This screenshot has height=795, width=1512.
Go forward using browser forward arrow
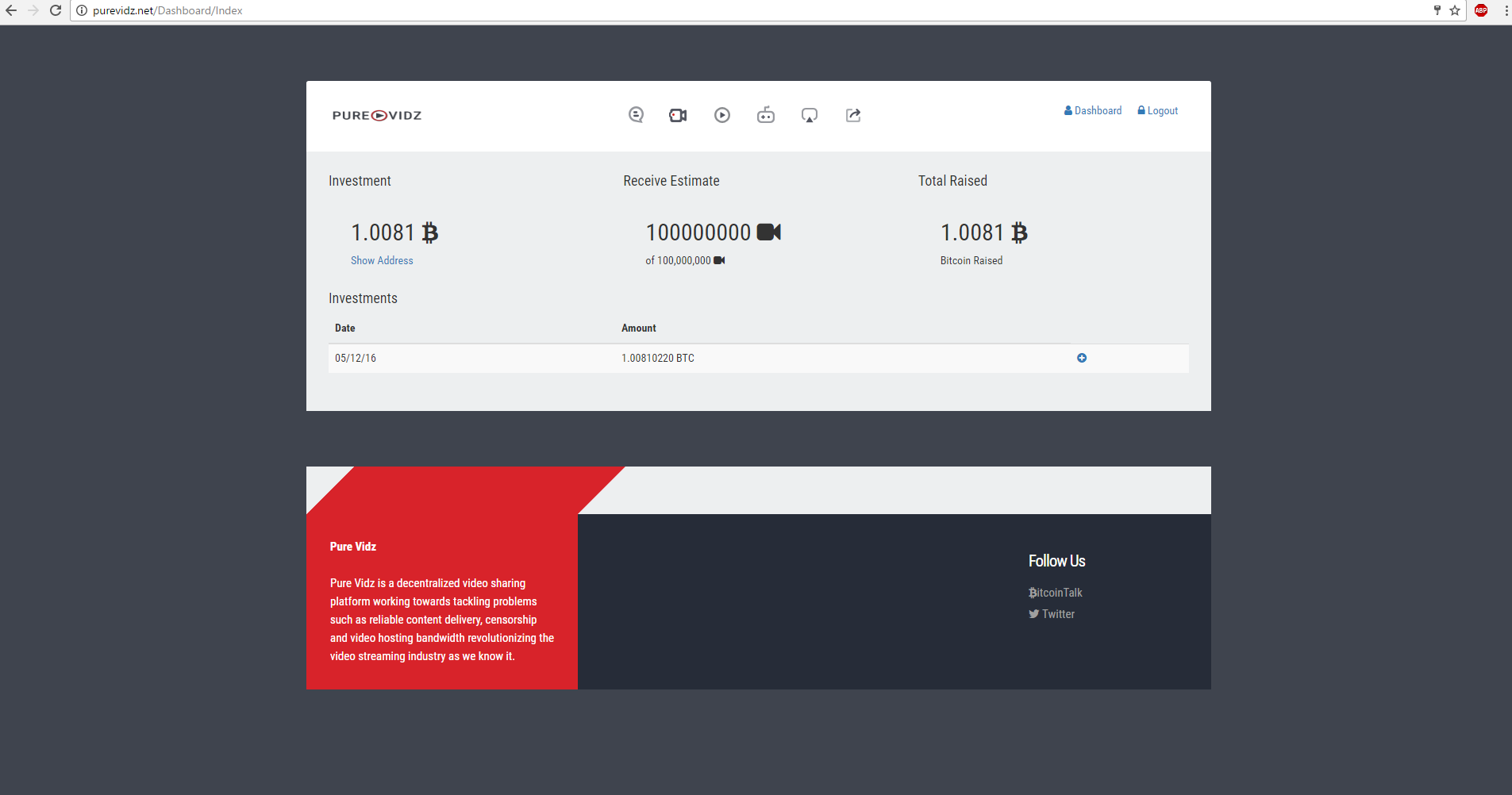[x=33, y=10]
